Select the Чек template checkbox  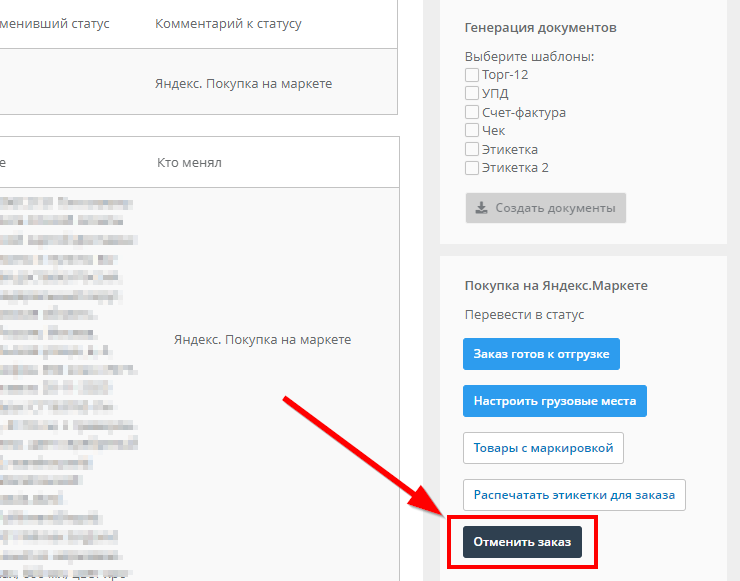472,130
